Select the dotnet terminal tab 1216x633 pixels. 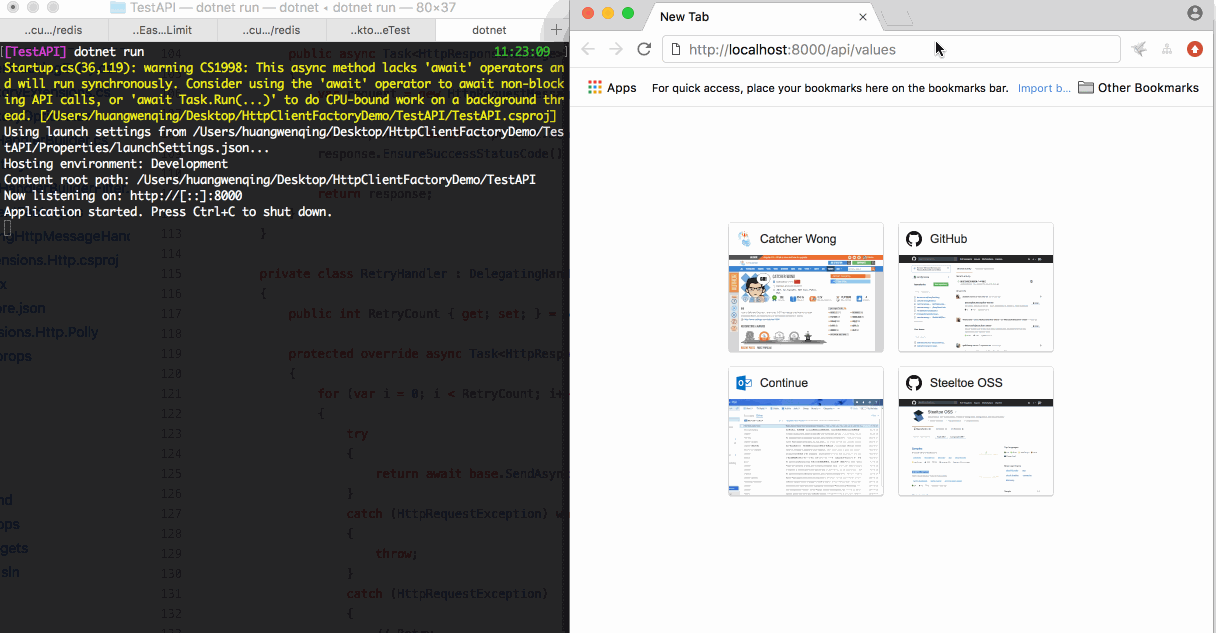tap(489, 30)
